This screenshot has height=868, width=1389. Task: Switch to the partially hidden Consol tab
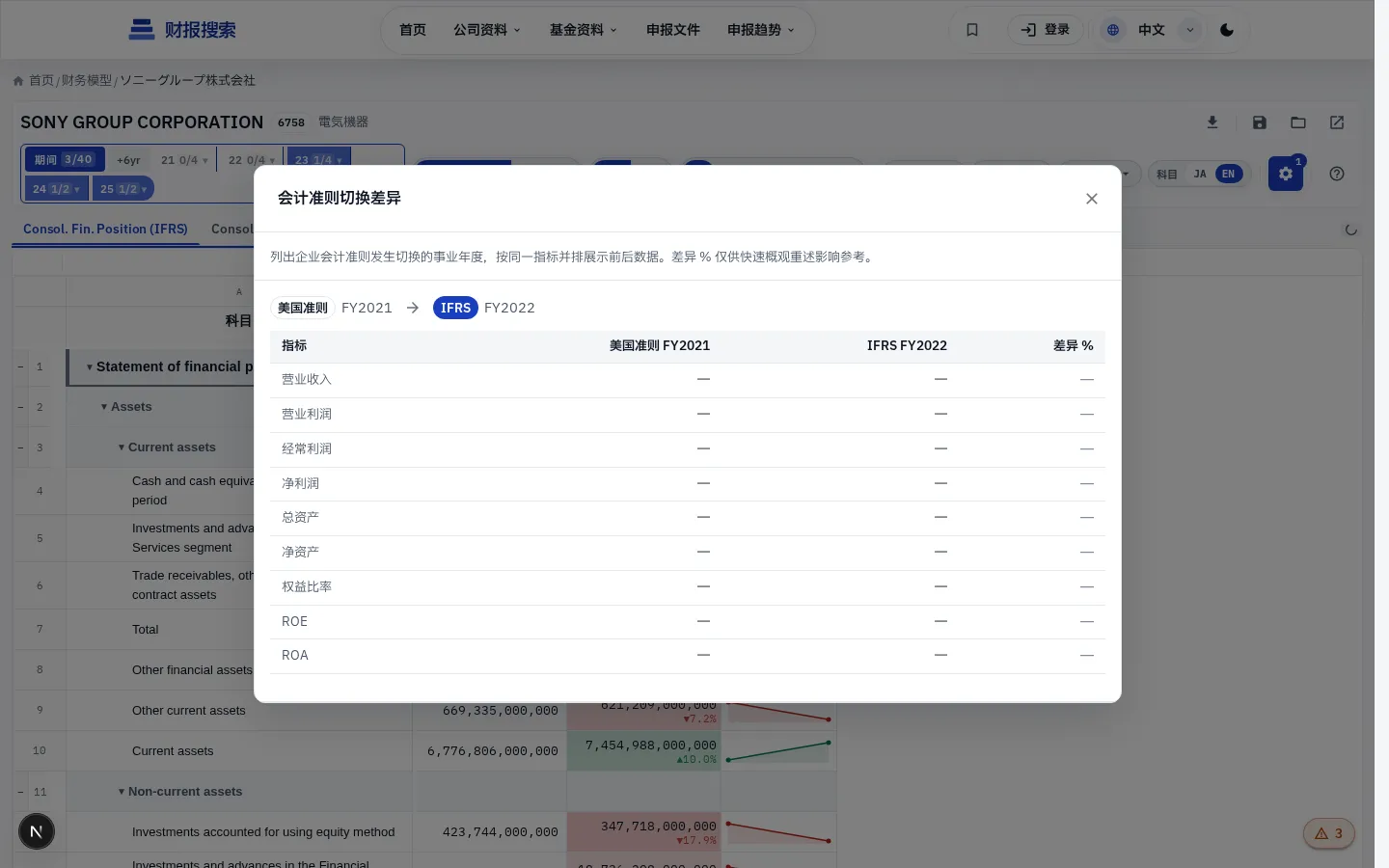pyautogui.click(x=231, y=230)
